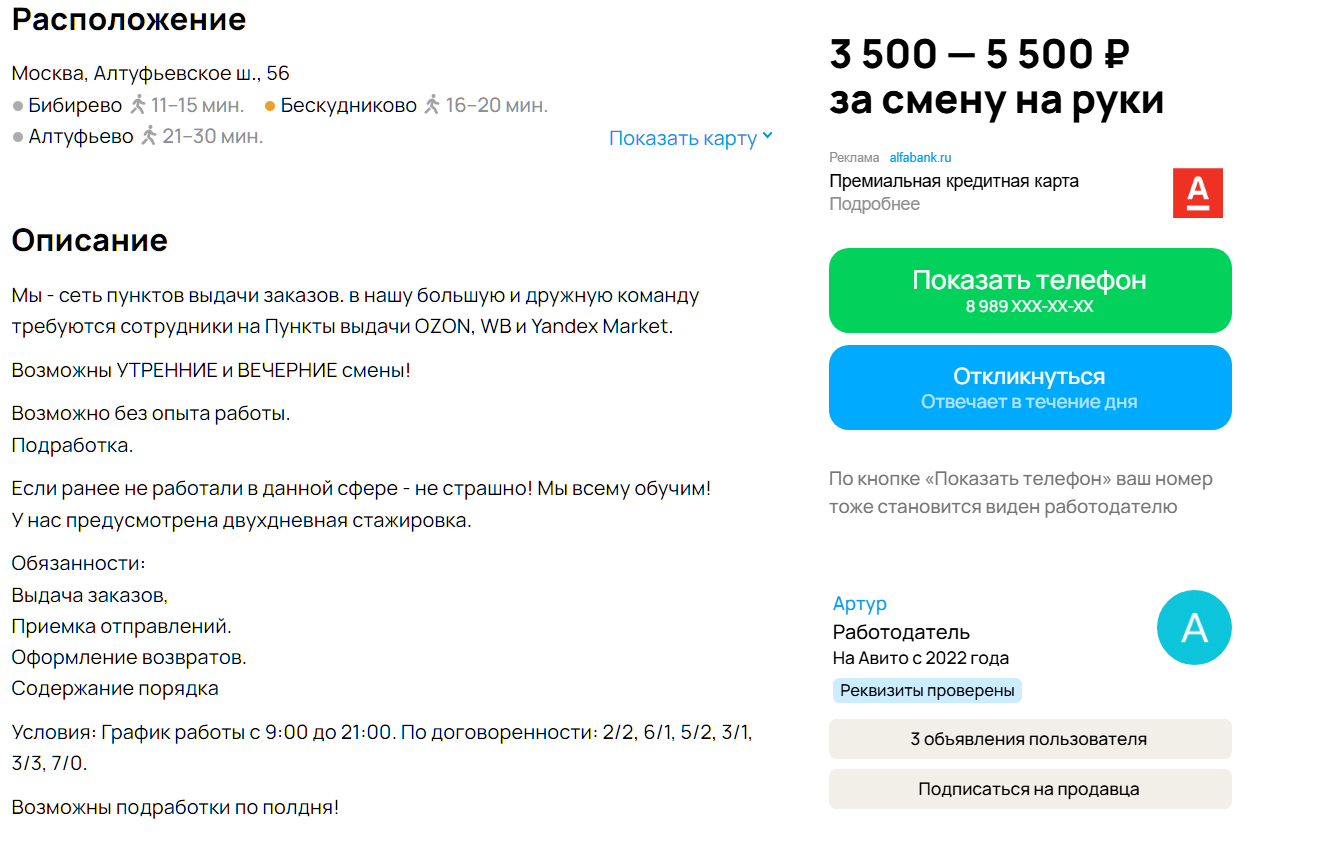
Task: Expand the Показать карту map section
Action: pos(690,138)
